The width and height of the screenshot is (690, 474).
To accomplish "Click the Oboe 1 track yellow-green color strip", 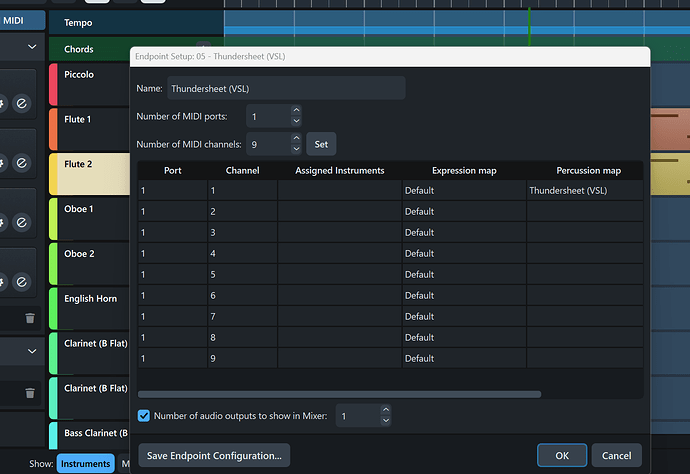I will tap(53, 219).
